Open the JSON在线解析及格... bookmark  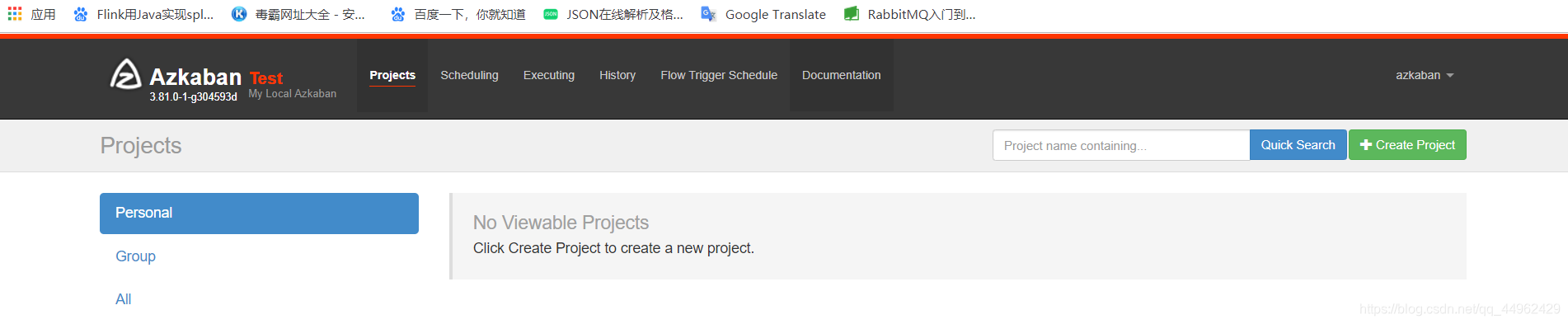pyautogui.click(x=613, y=14)
